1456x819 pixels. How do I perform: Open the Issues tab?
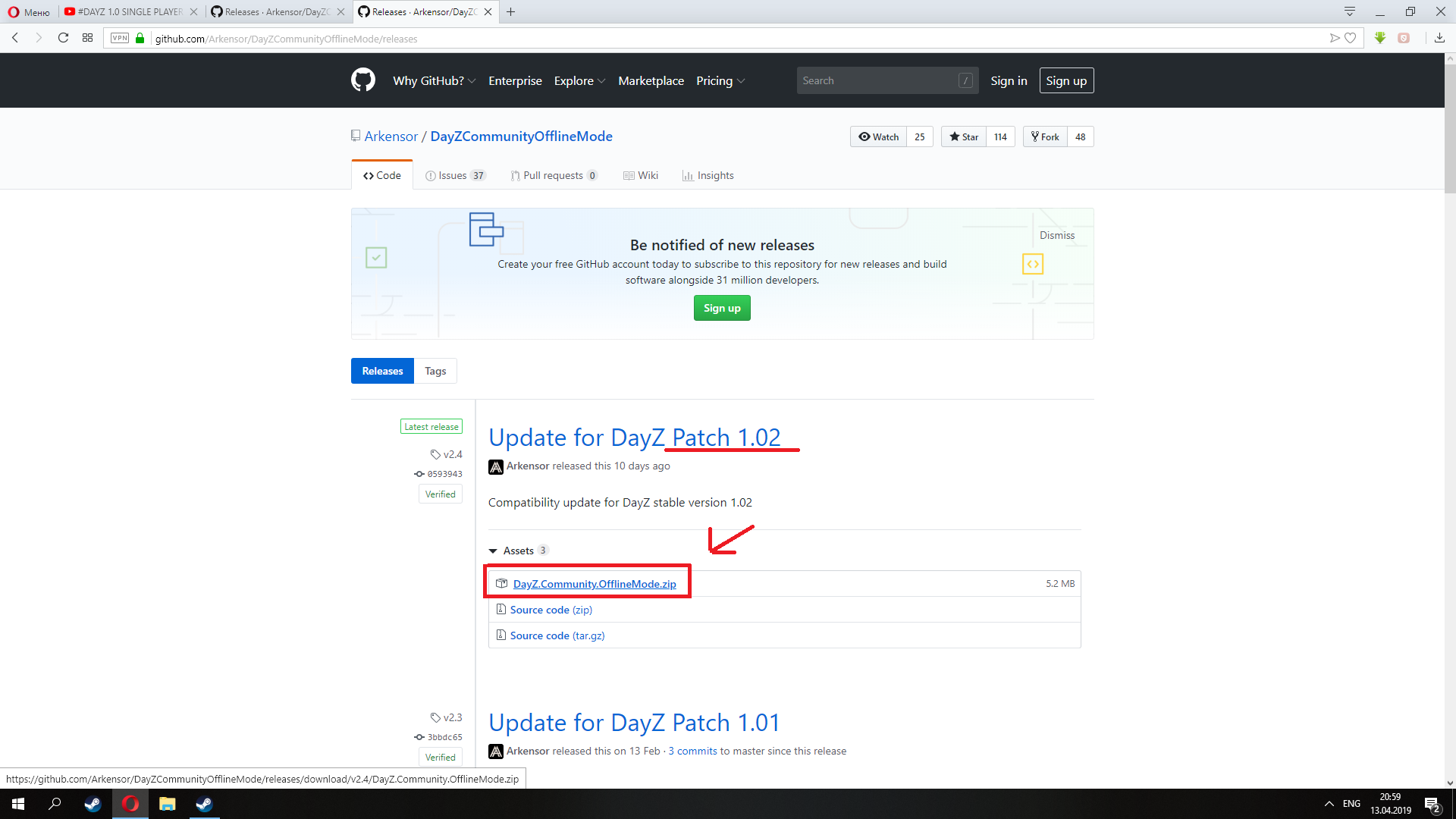coord(455,175)
